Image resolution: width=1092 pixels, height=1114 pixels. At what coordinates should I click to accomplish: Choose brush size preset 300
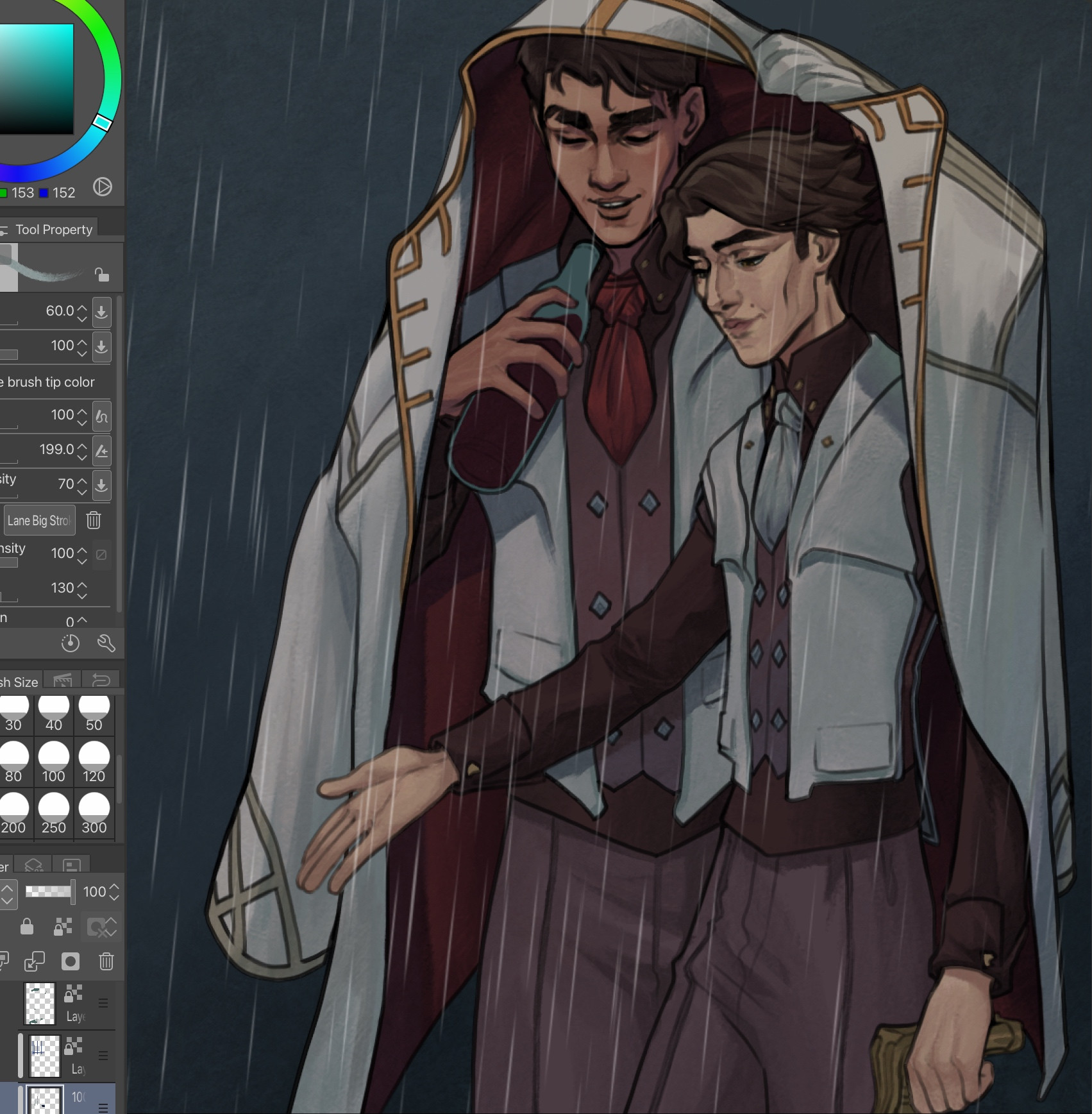[x=94, y=813]
